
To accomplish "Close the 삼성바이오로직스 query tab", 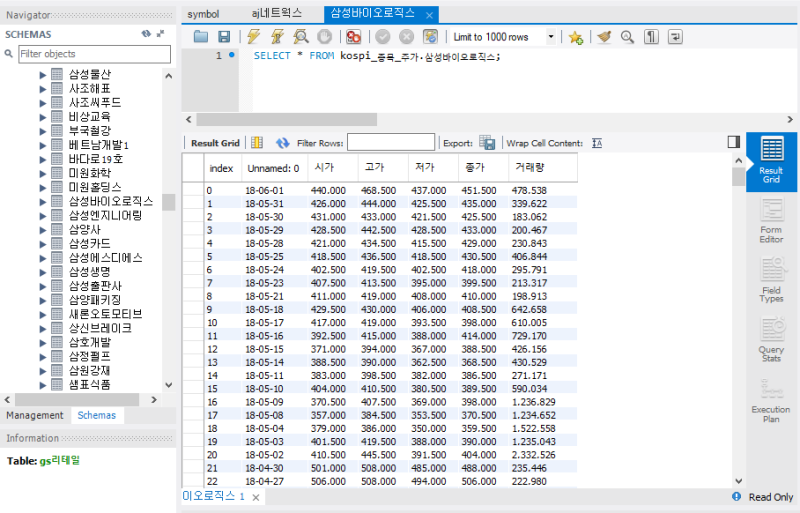I will 429,15.
